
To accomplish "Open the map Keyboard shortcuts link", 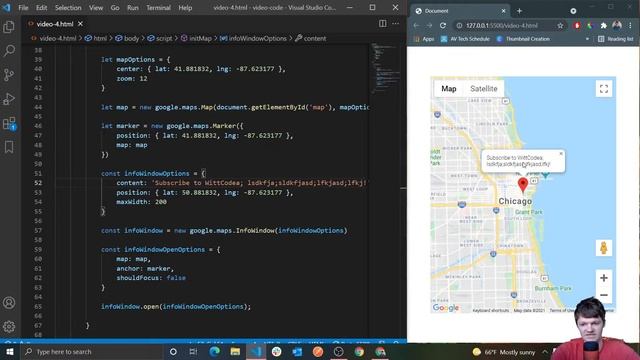I will [x=491, y=311].
